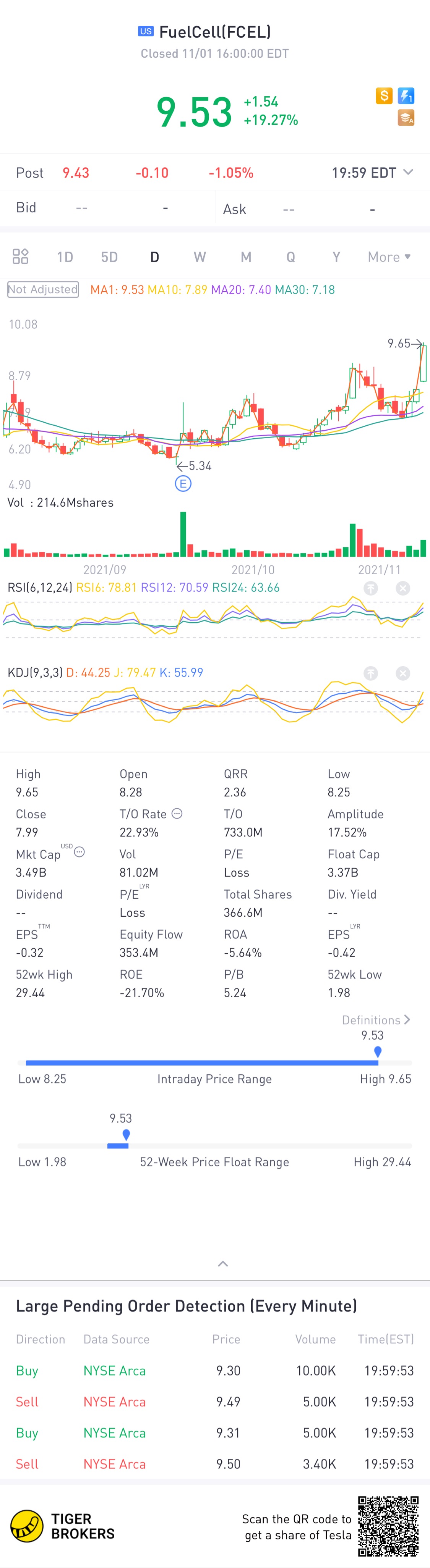
Task: Select the W weekly chart tab
Action: pos(199,257)
